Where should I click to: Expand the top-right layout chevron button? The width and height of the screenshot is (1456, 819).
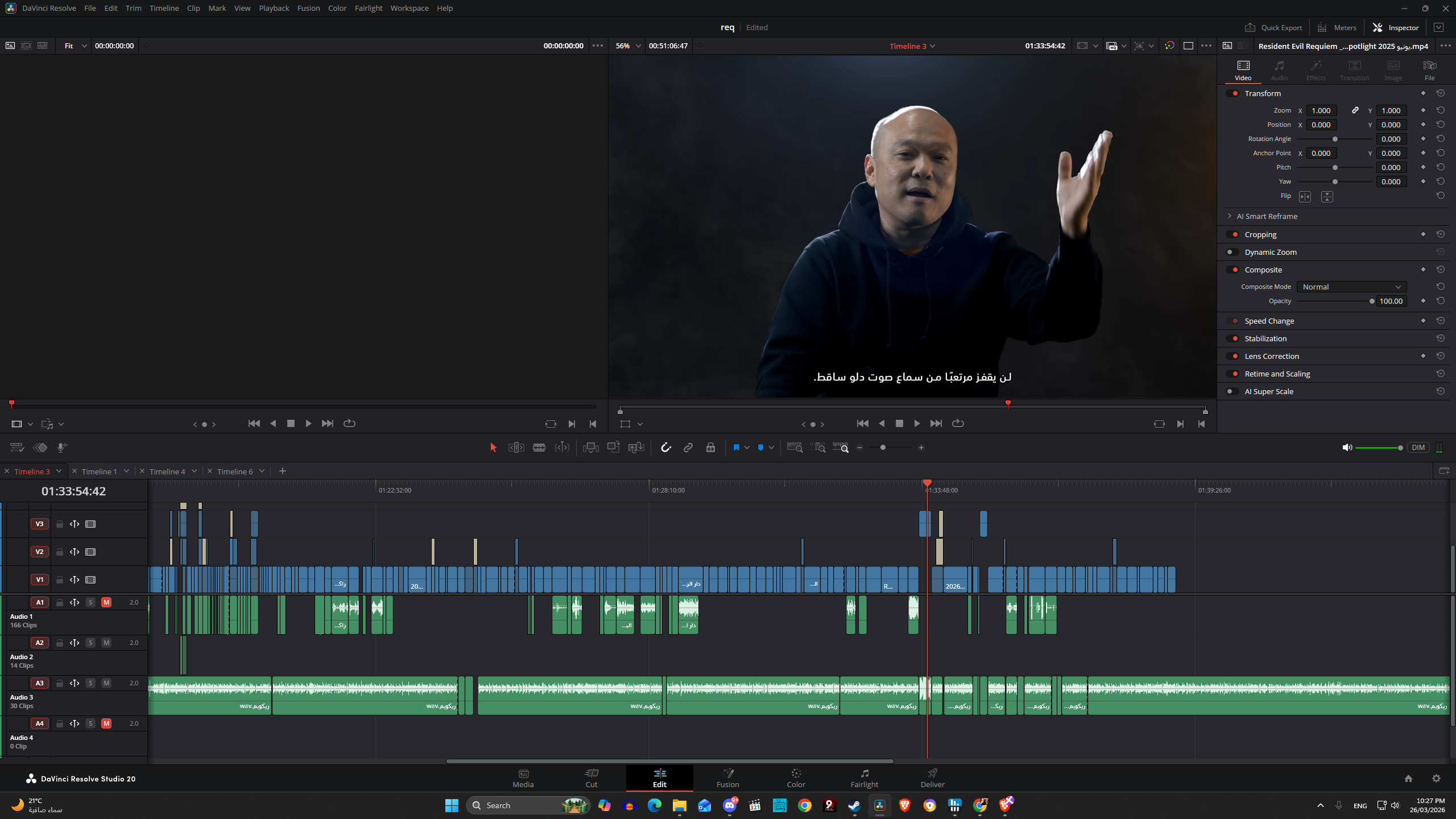pos(1438,27)
